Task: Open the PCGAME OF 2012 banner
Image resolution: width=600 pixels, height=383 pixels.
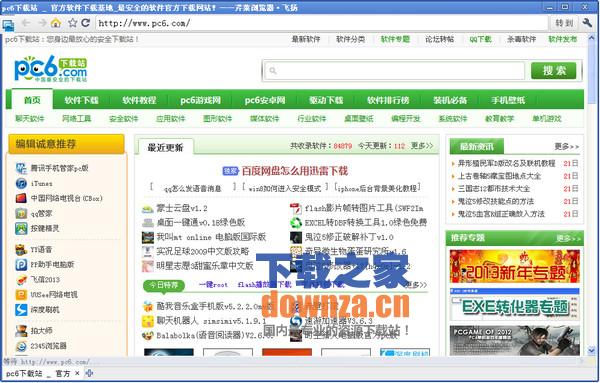Action: pyautogui.click(x=515, y=341)
